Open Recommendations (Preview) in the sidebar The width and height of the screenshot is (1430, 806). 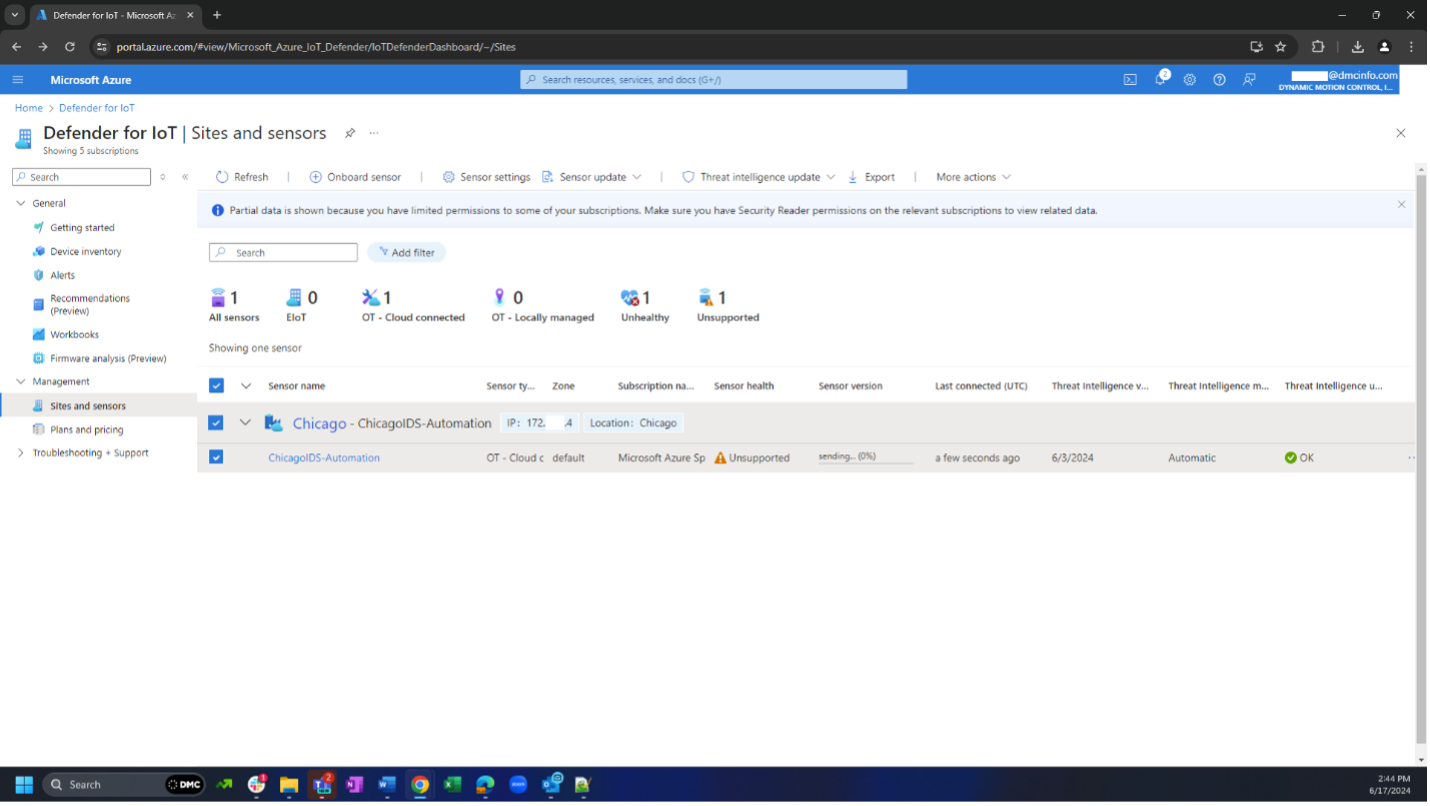pos(90,305)
